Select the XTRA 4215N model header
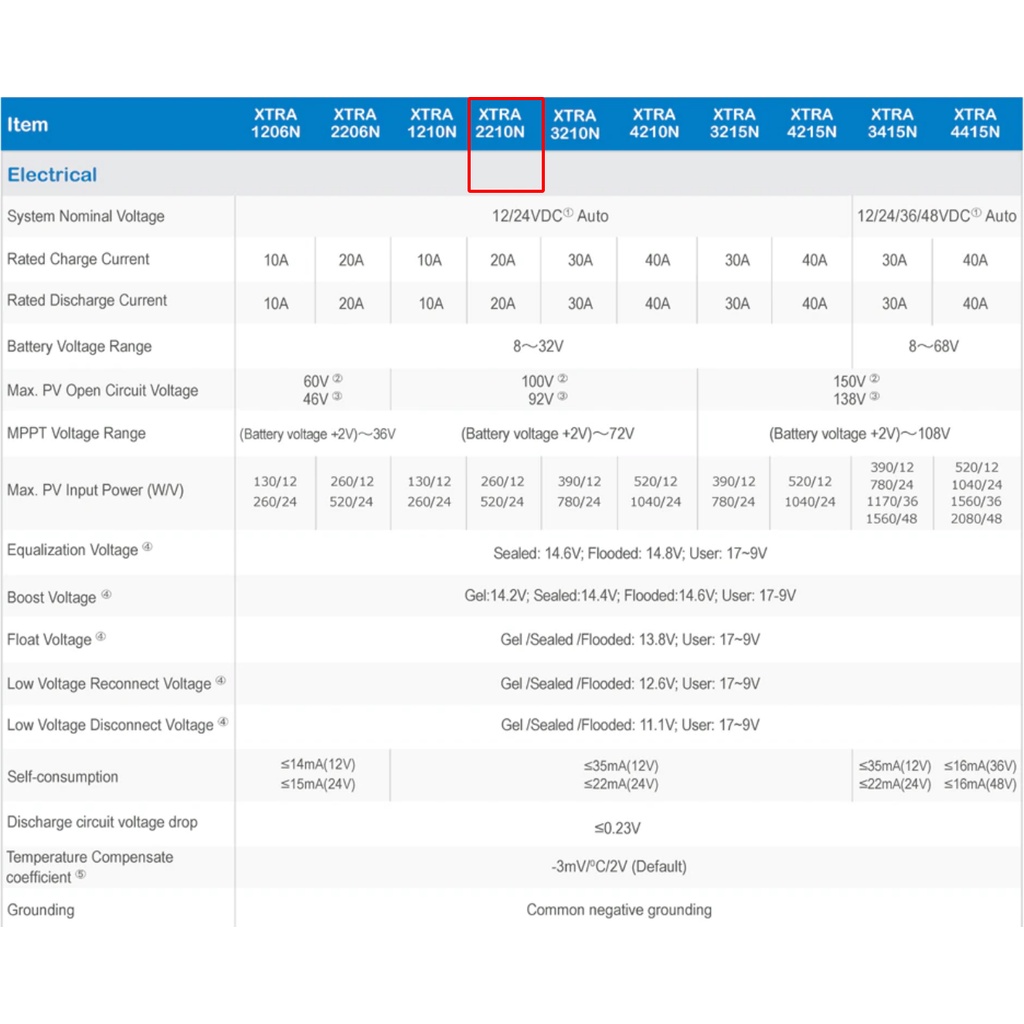 click(x=811, y=123)
